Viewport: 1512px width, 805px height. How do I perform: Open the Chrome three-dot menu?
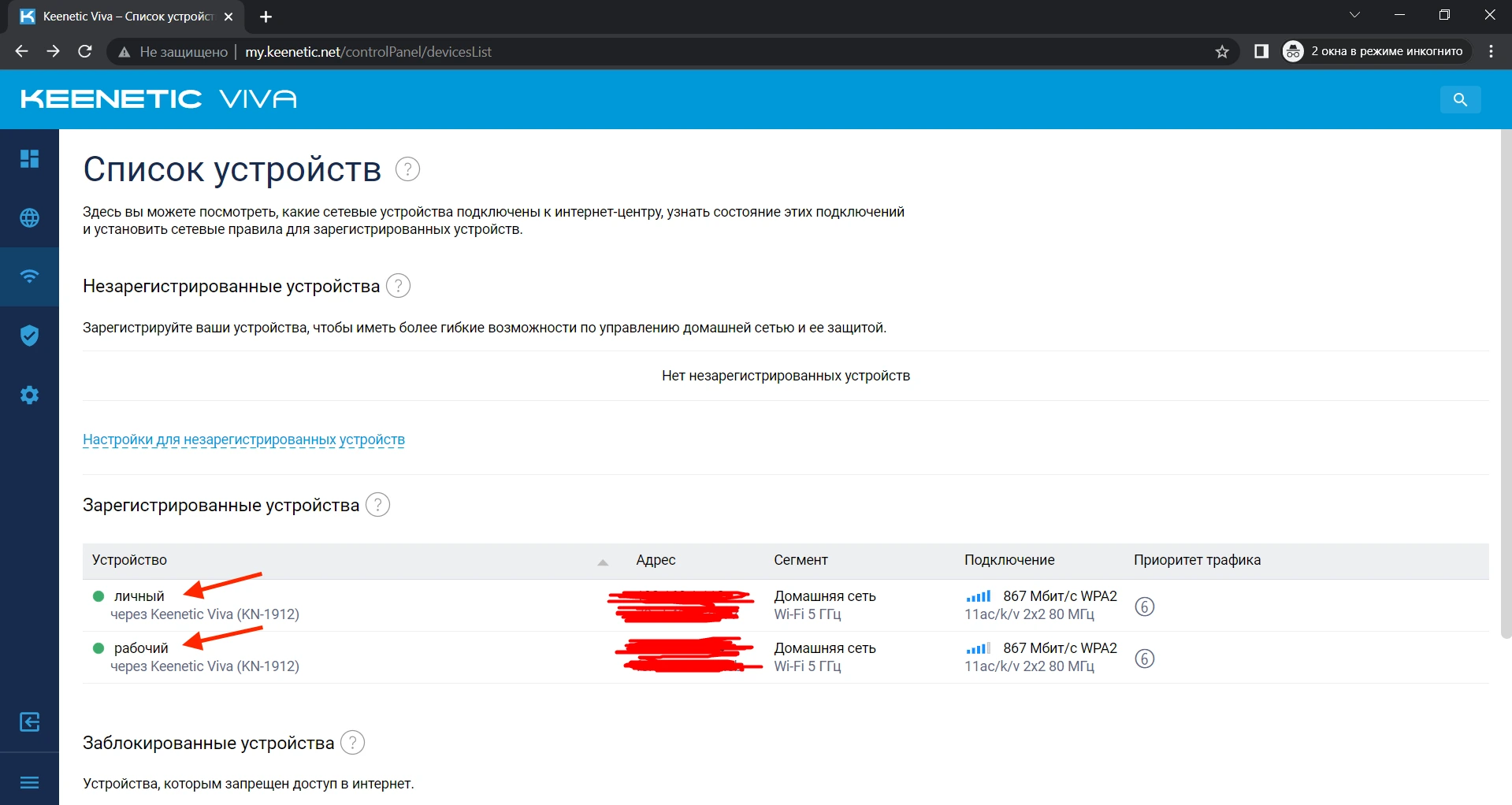pyautogui.click(x=1490, y=50)
